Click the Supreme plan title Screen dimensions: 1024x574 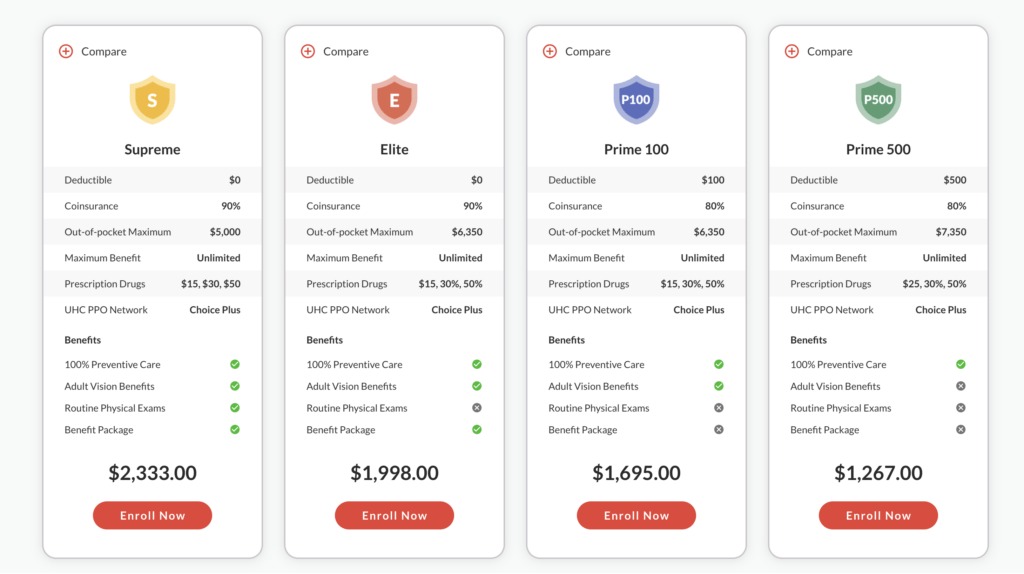152,150
